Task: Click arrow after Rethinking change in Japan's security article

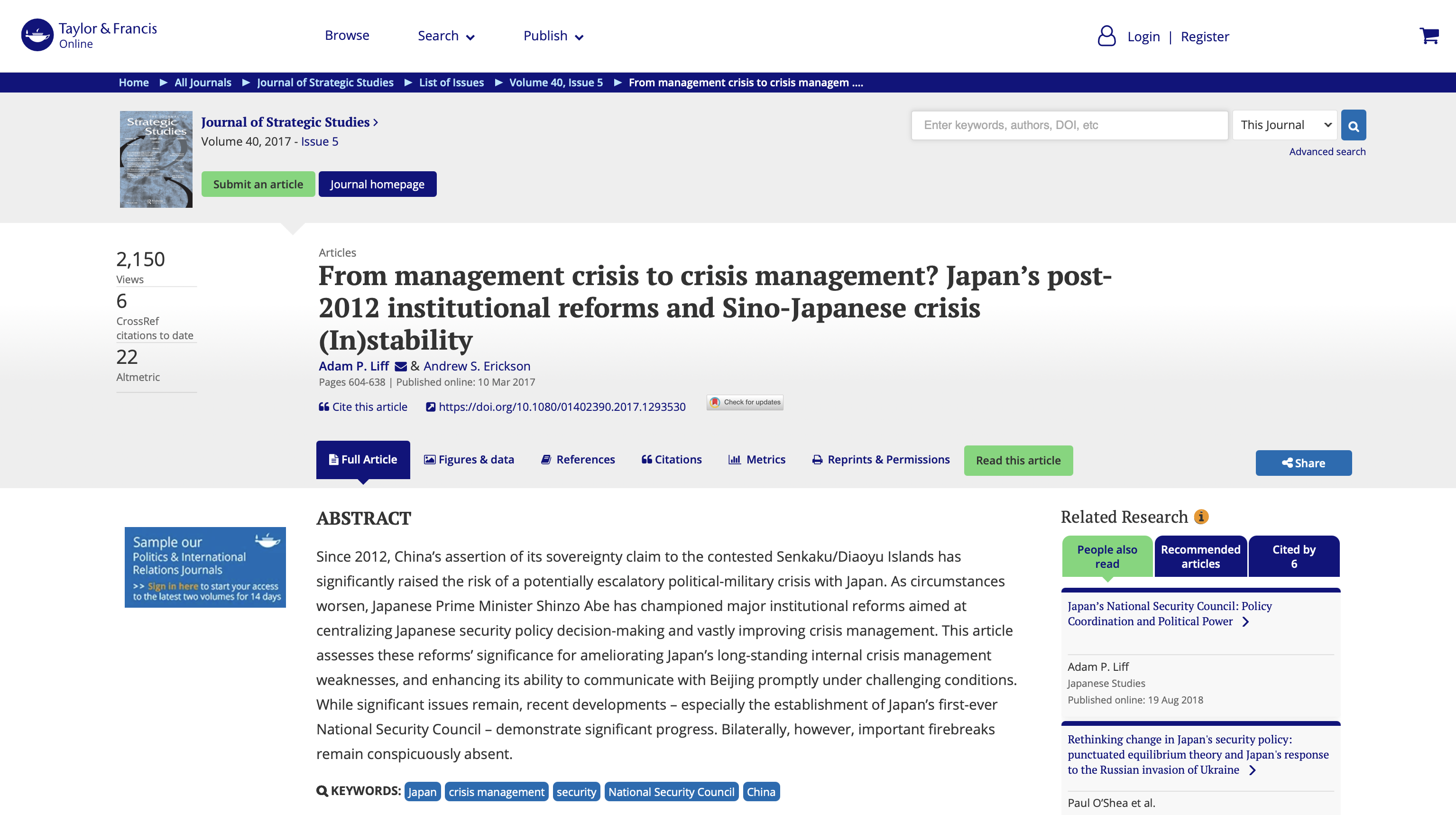Action: 1253,770
